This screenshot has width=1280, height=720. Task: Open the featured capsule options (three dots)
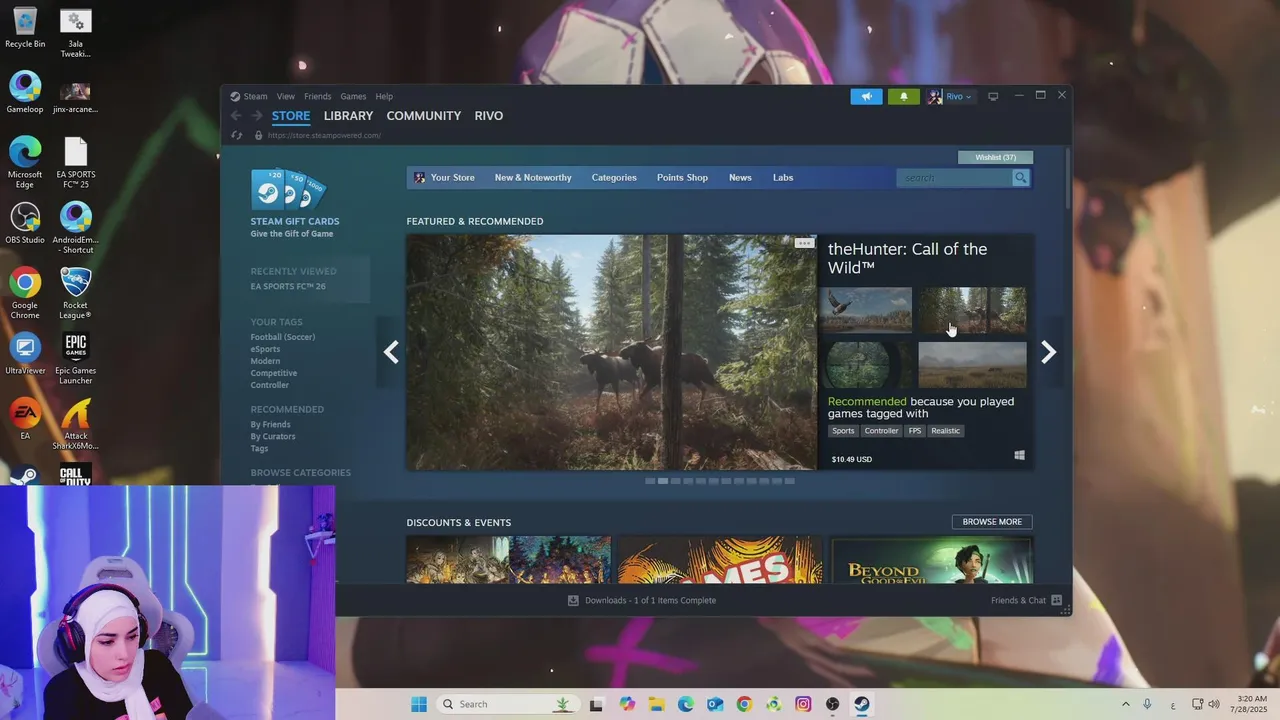[804, 243]
